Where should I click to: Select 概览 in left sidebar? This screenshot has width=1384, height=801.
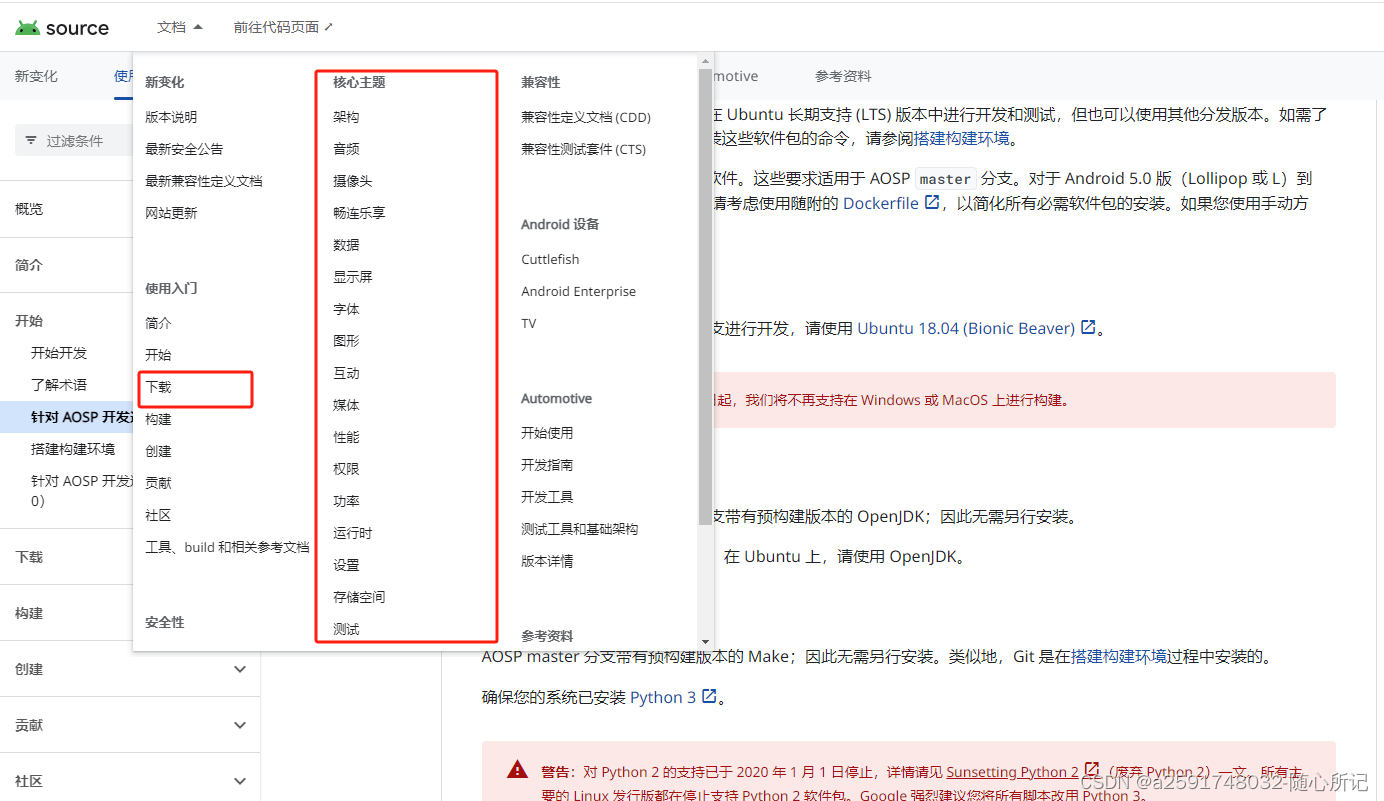tap(29, 209)
